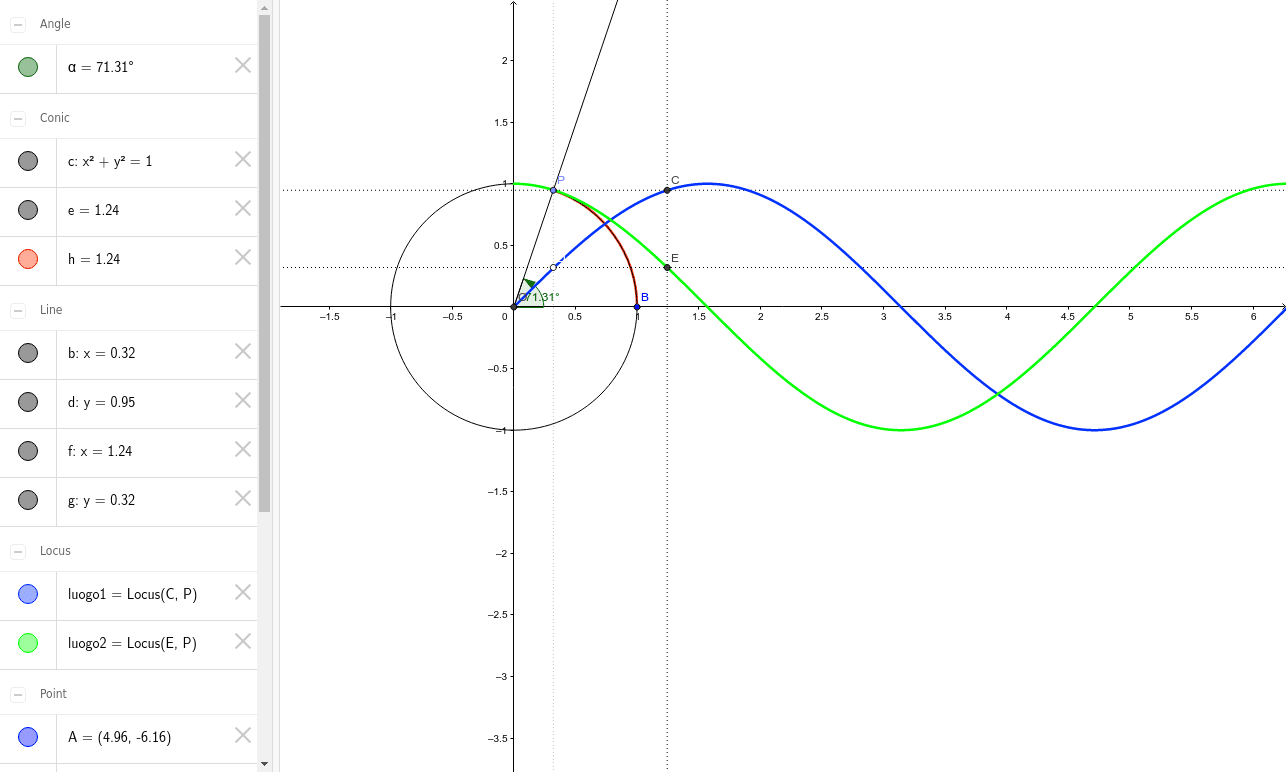Screen dimensions: 1288x774
Task: Toggle visibility of angle α
Action: (x=28, y=65)
